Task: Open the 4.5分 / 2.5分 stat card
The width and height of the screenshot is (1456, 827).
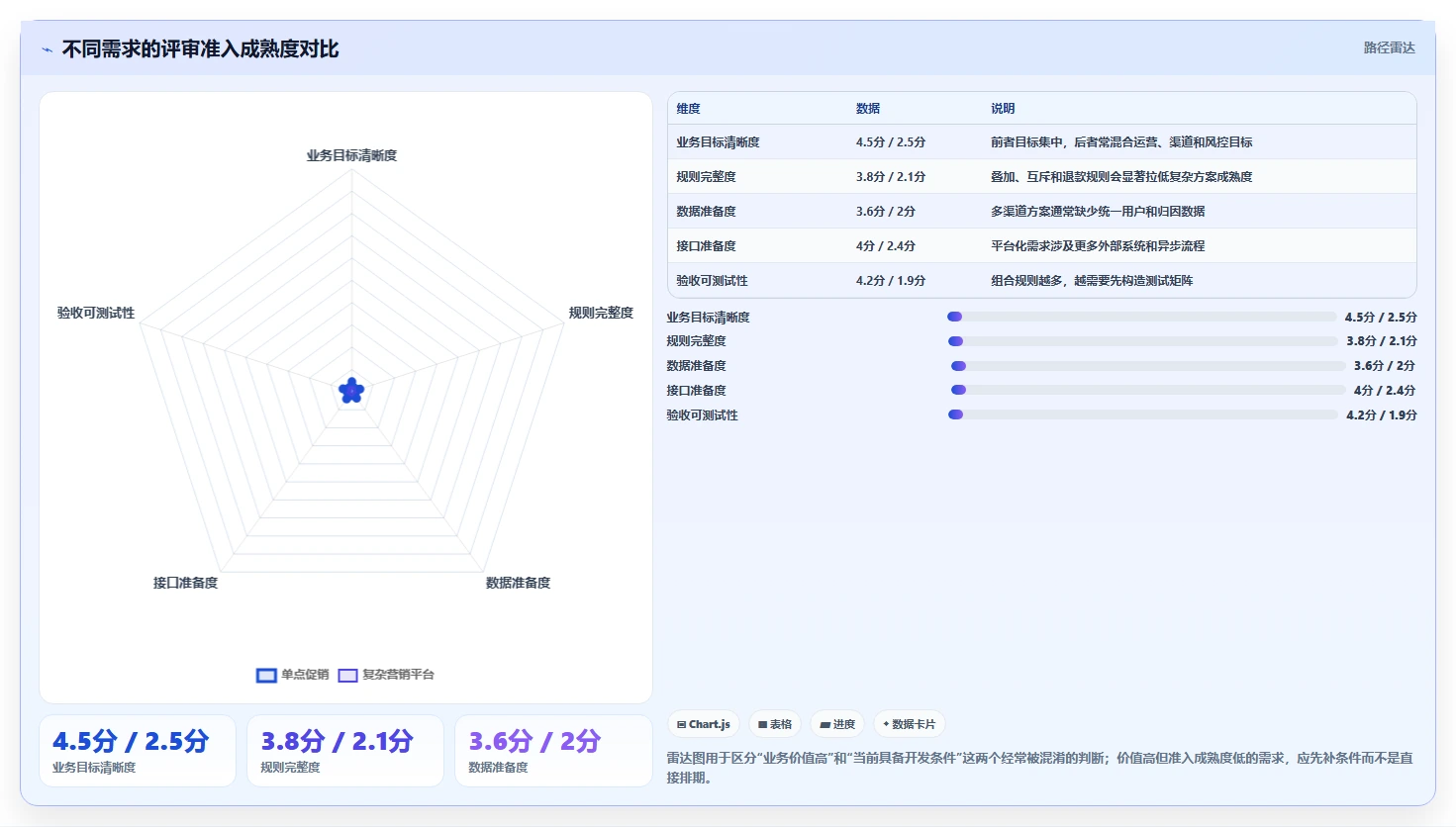Action: [x=138, y=751]
